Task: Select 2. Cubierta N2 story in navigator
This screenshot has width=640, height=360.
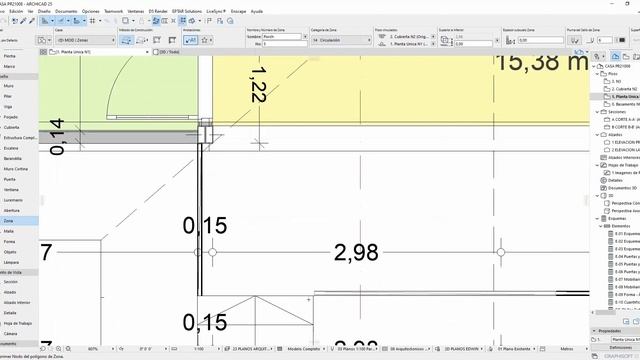Action: 624,89
